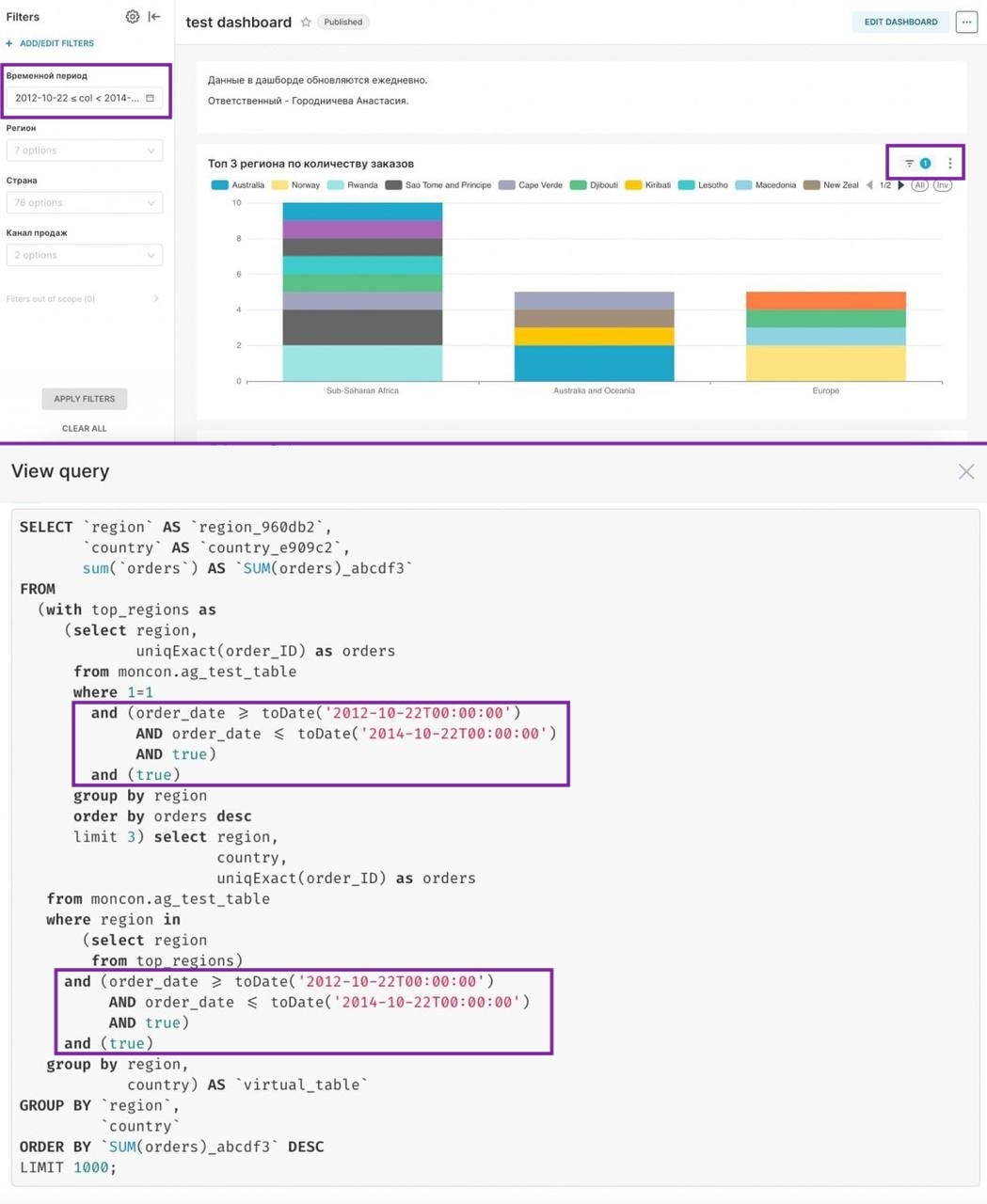987x1204 pixels.
Task: Click text 'Ответственный - Городничева Анастасия.'
Action: 308,101
